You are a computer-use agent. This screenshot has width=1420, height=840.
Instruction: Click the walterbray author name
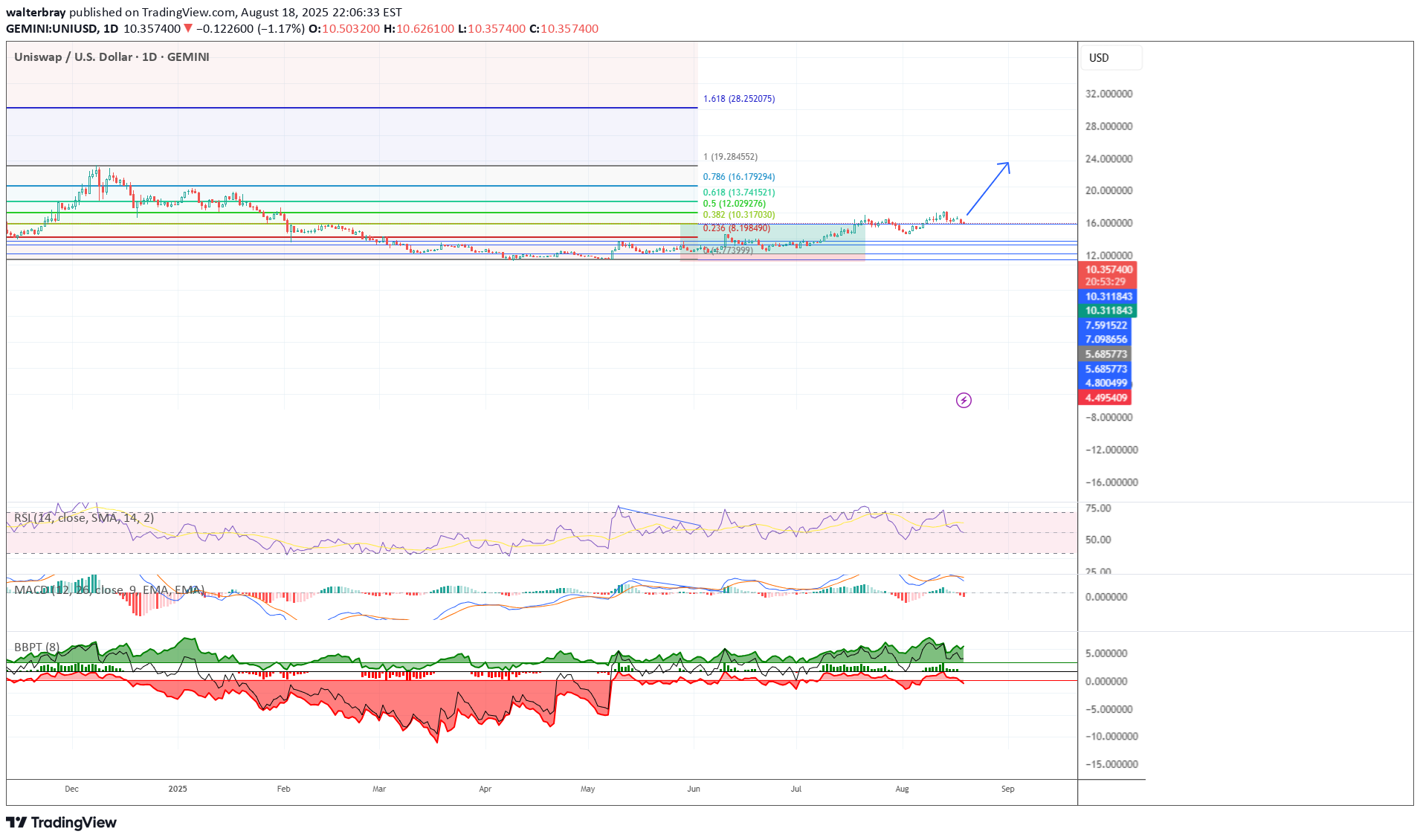click(x=36, y=13)
